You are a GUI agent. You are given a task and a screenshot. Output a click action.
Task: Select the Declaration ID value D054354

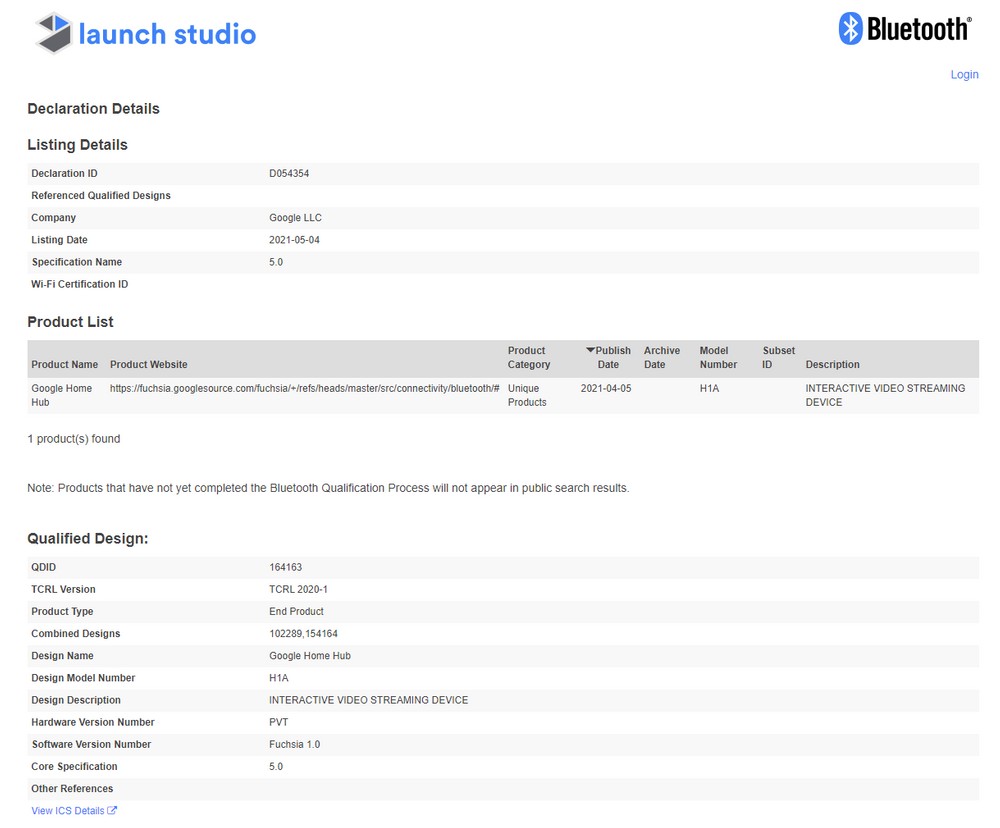click(289, 173)
